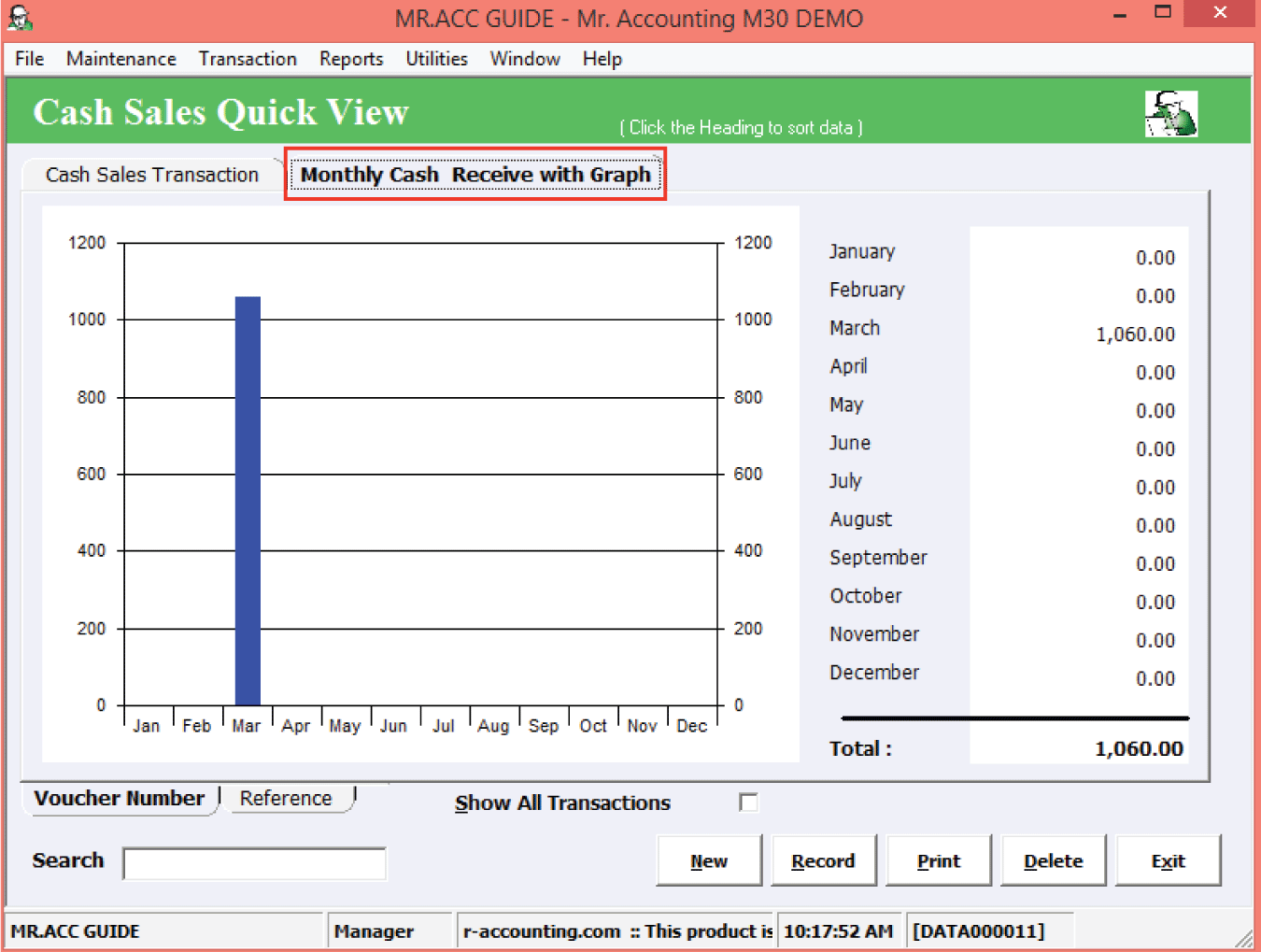The width and height of the screenshot is (1261, 952).
Task: Open the Window menu
Action: 524,59
